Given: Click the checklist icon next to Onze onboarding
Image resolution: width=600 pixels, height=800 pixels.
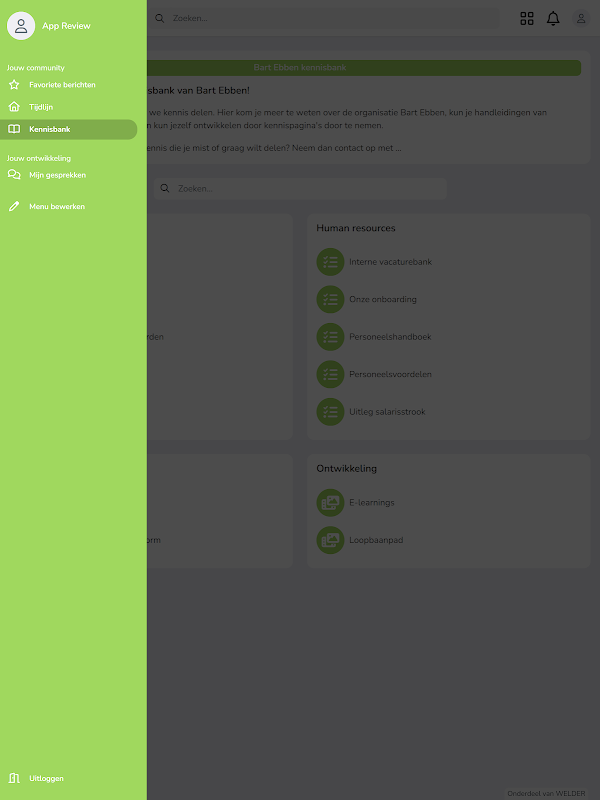Looking at the screenshot, I should coord(331,299).
